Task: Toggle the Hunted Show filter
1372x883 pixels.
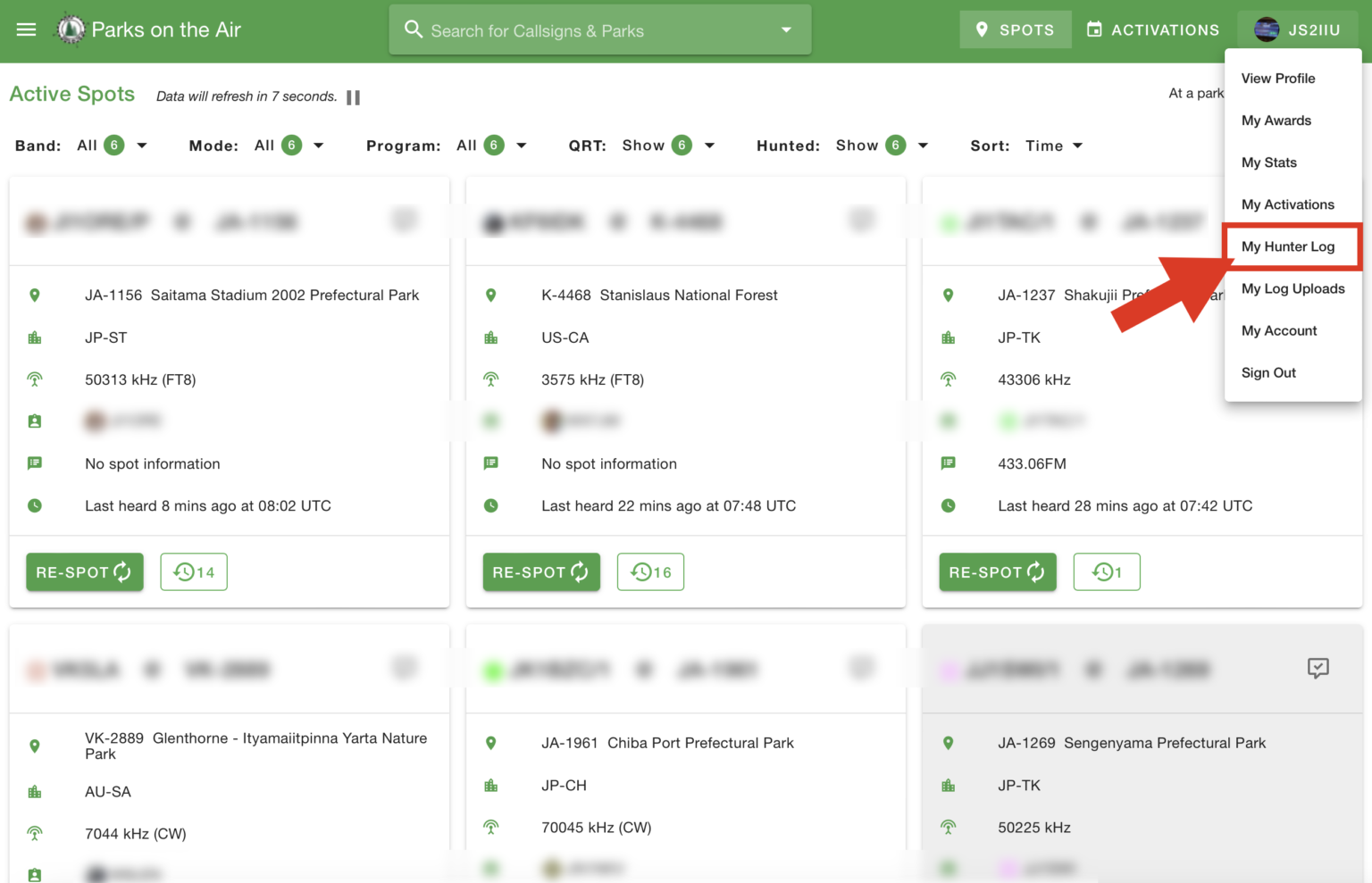Action: pos(883,146)
